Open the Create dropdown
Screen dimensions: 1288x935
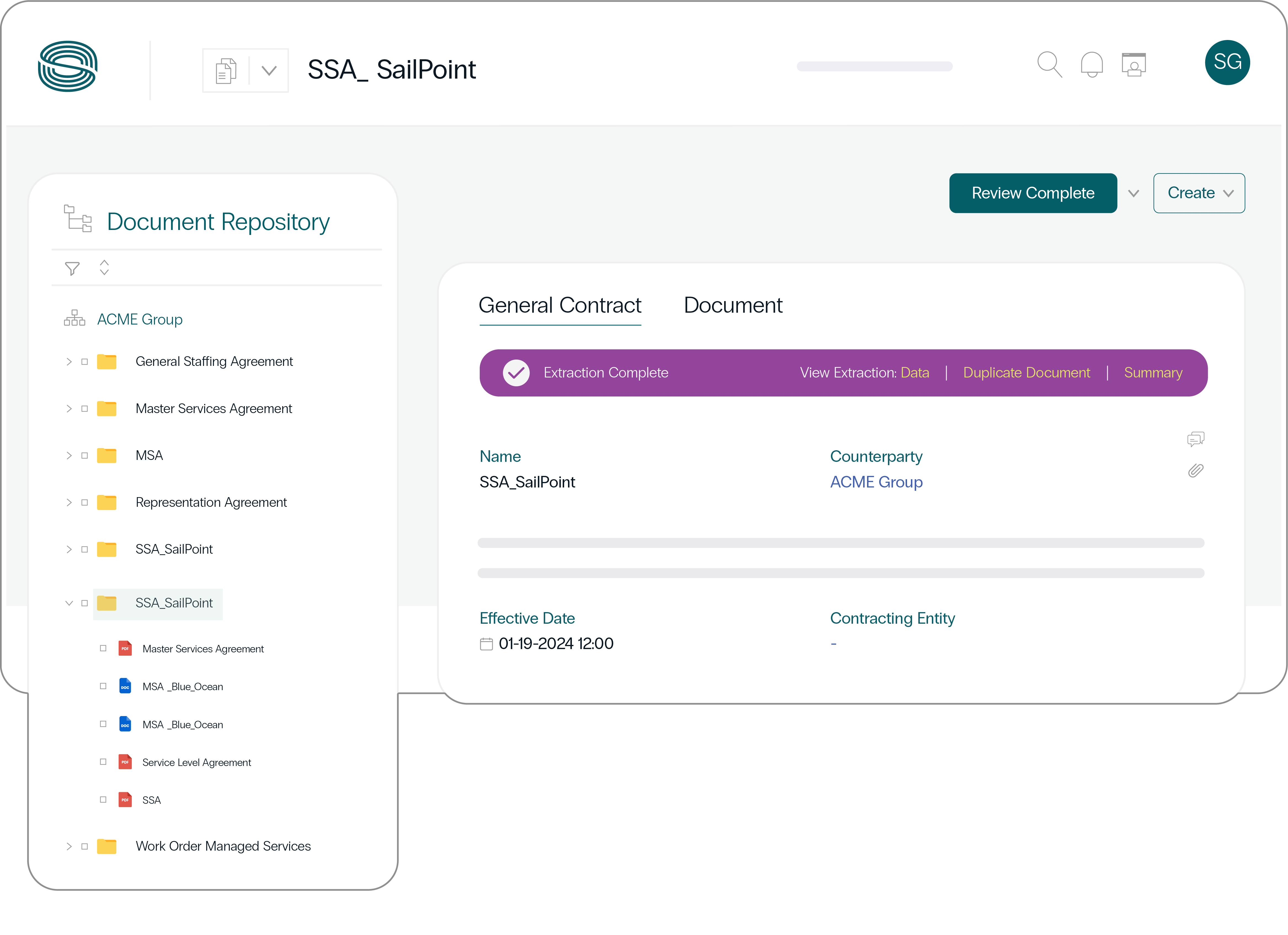pos(1199,193)
